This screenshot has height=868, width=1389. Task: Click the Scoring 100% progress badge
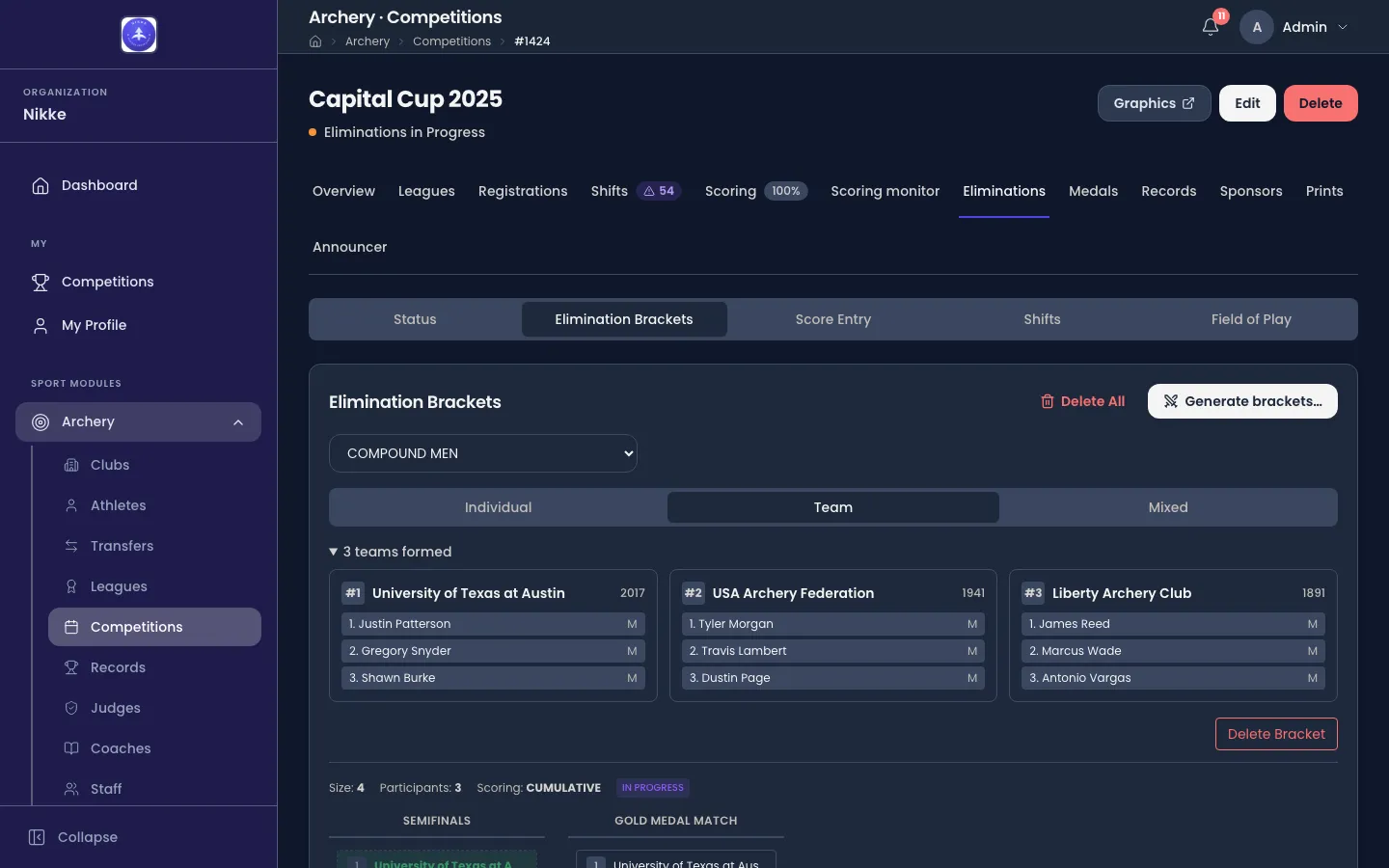[x=786, y=191]
